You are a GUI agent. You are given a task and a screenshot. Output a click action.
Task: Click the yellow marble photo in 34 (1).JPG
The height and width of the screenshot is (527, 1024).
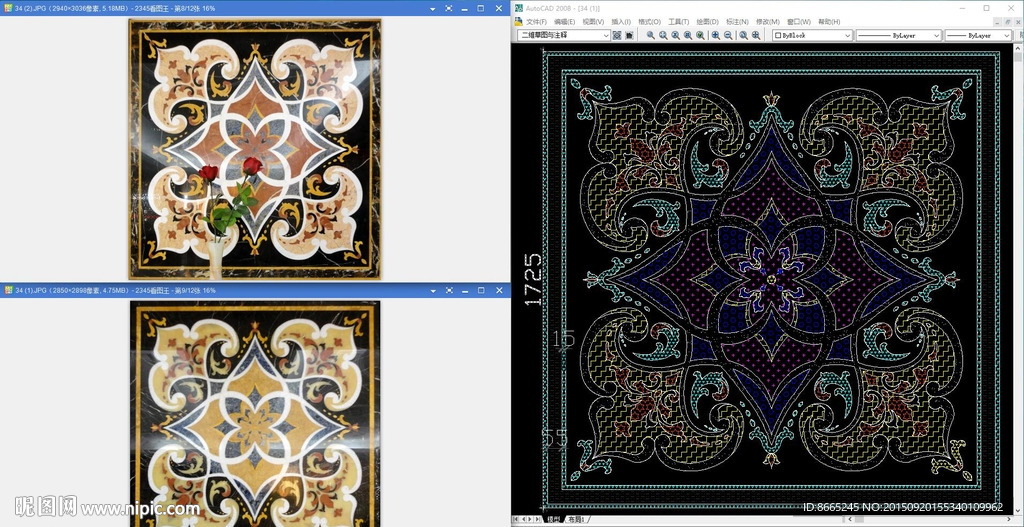click(255, 413)
